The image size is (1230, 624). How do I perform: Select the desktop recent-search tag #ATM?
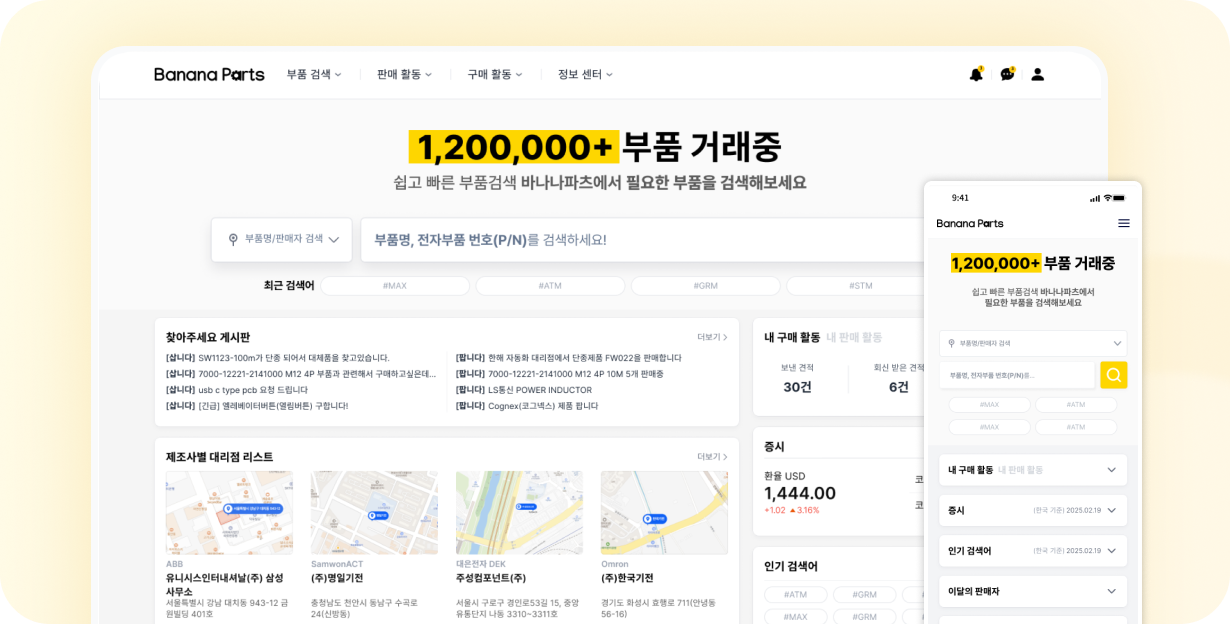tap(550, 286)
